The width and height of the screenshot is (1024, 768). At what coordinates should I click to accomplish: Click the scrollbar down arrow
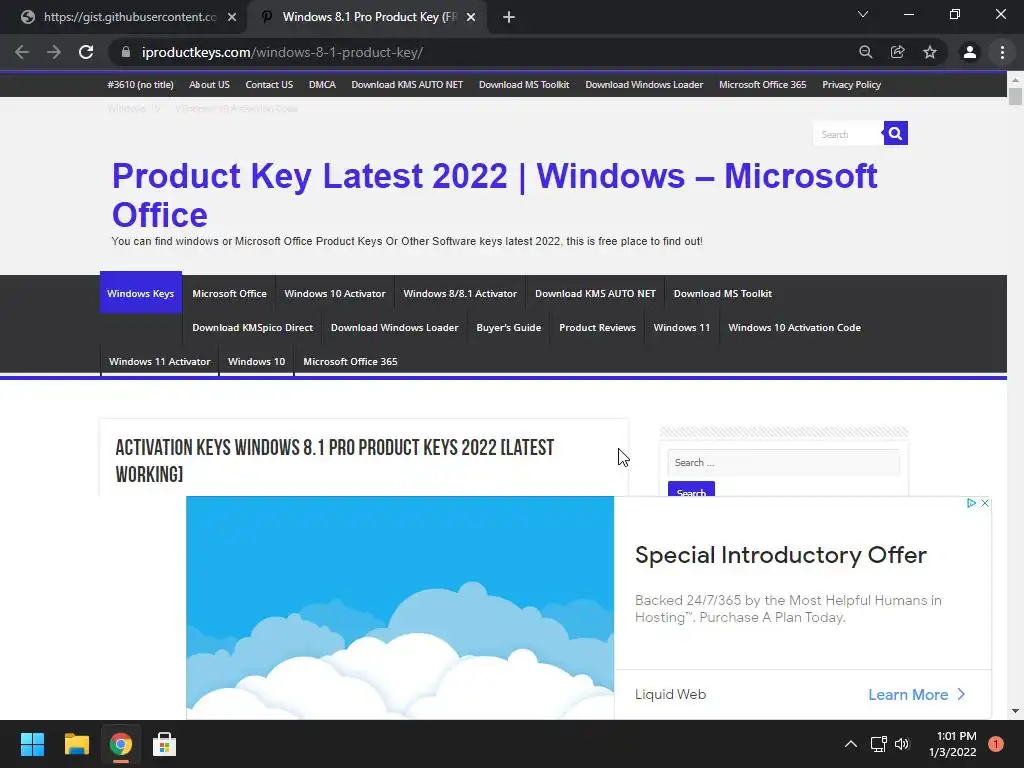click(1015, 711)
